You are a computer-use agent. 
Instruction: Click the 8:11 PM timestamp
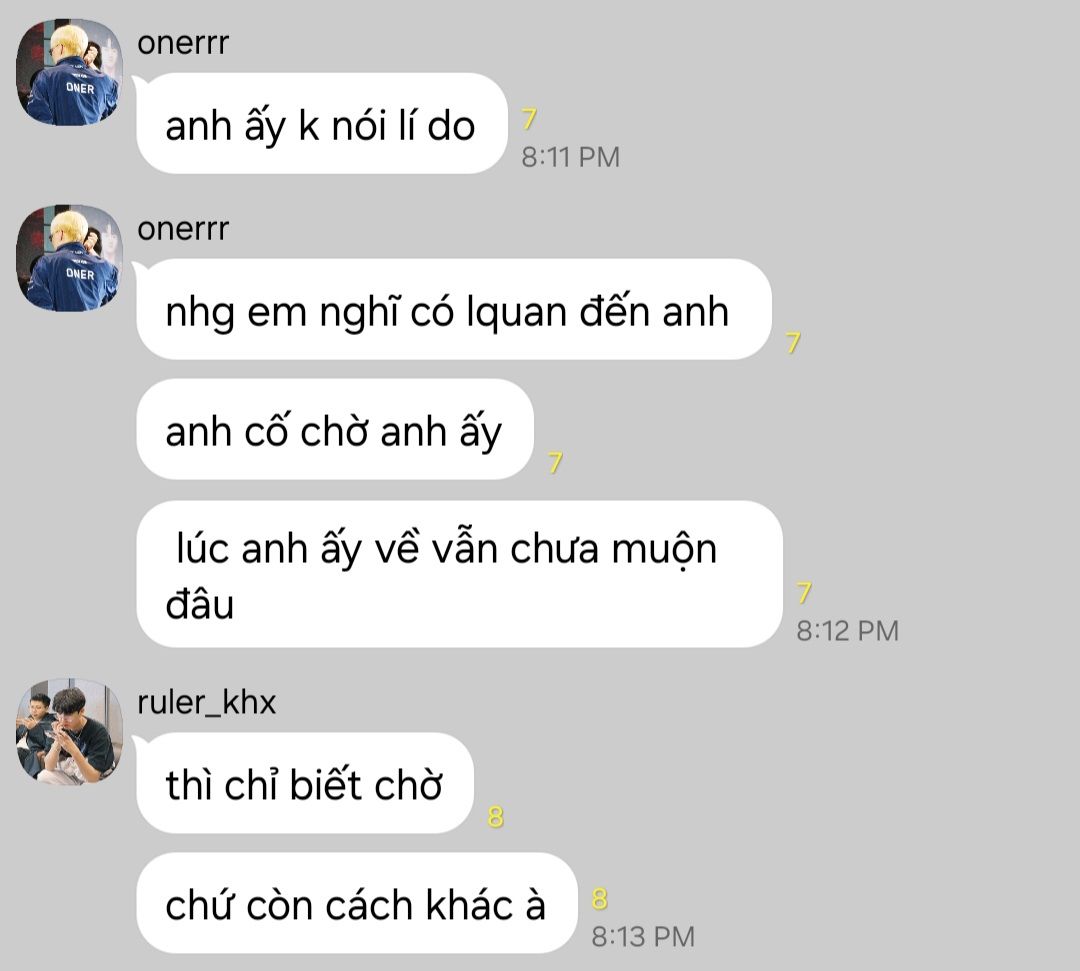click(x=570, y=157)
